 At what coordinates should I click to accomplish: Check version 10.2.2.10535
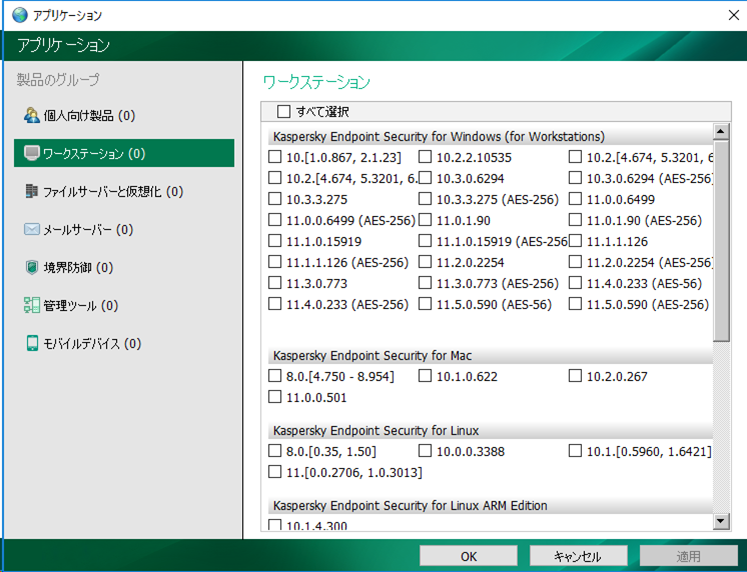425,157
